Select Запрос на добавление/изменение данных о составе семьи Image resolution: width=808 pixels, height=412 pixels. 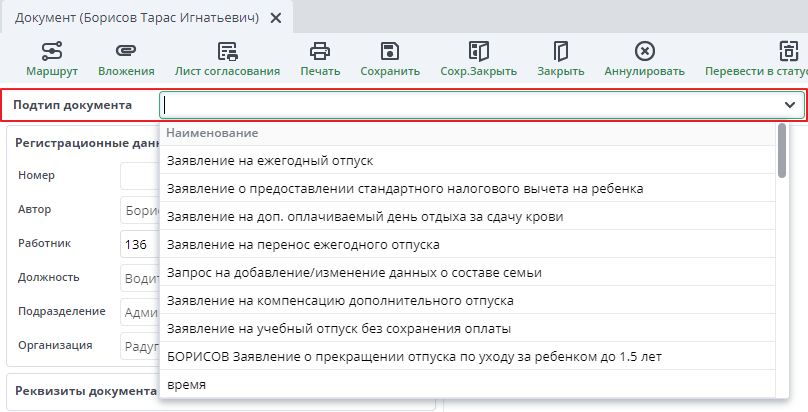[x=467, y=272]
